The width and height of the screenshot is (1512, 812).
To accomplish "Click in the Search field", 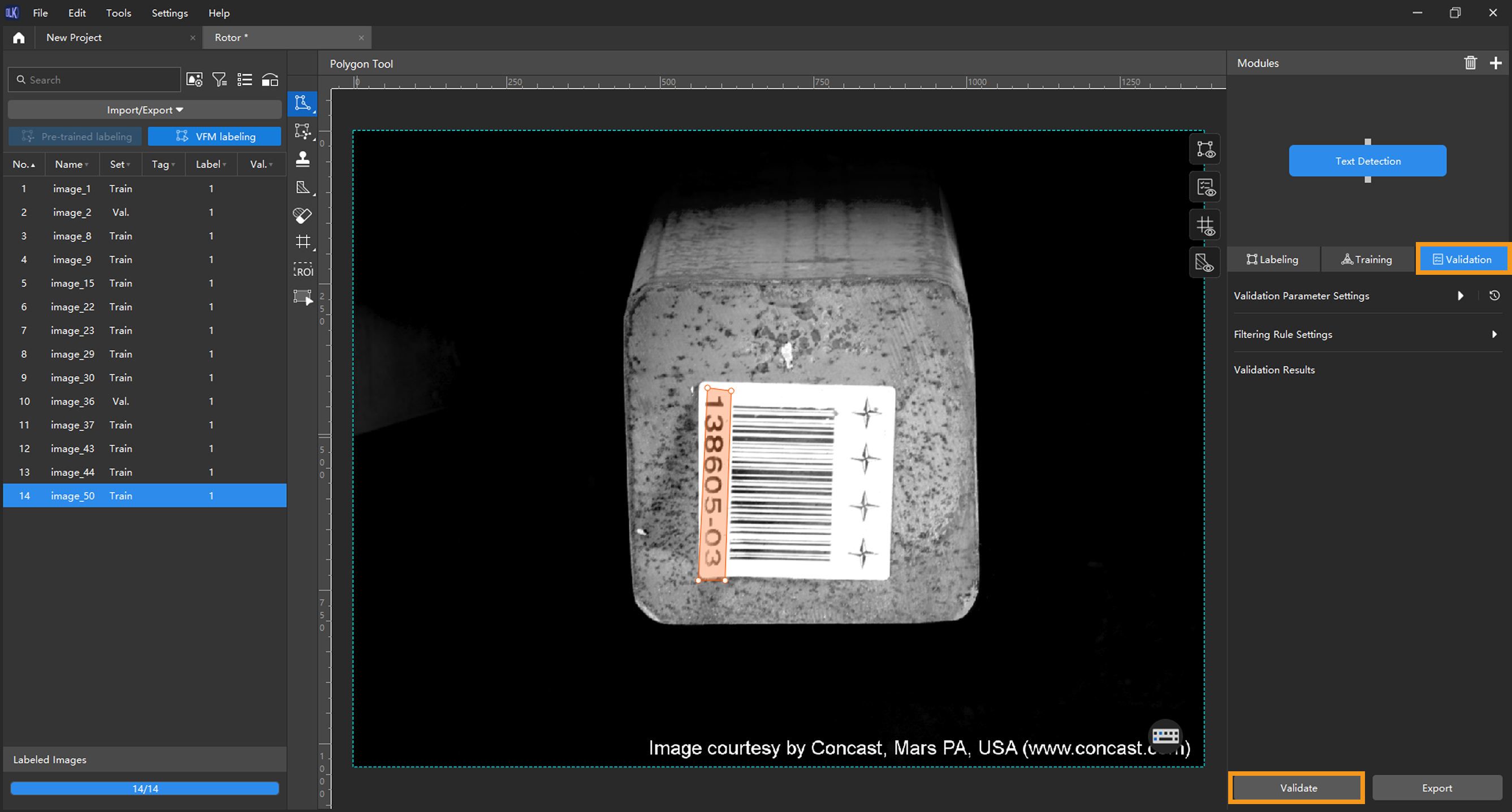I will (94, 80).
